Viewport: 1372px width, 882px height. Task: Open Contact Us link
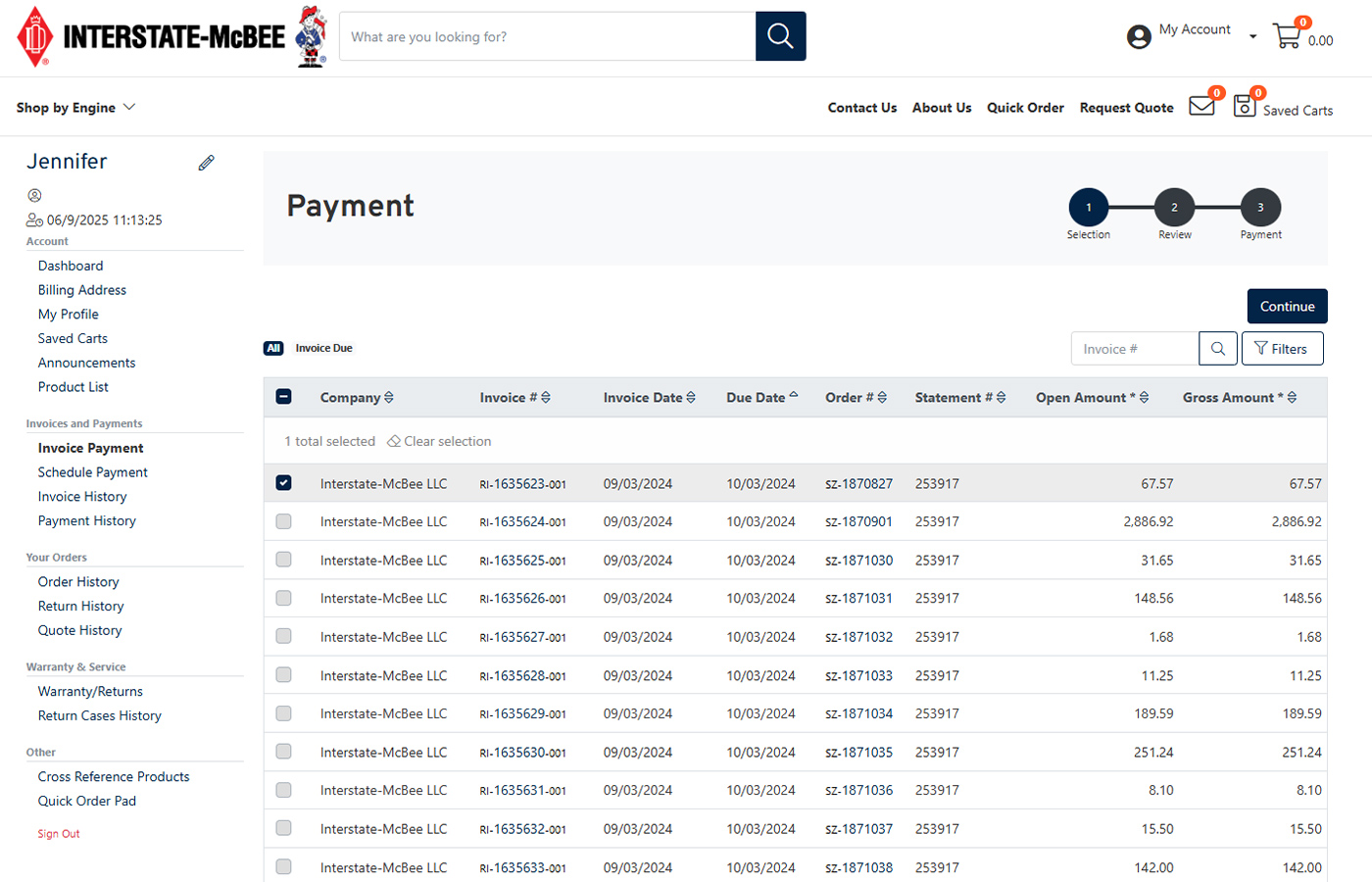pyautogui.click(x=862, y=108)
